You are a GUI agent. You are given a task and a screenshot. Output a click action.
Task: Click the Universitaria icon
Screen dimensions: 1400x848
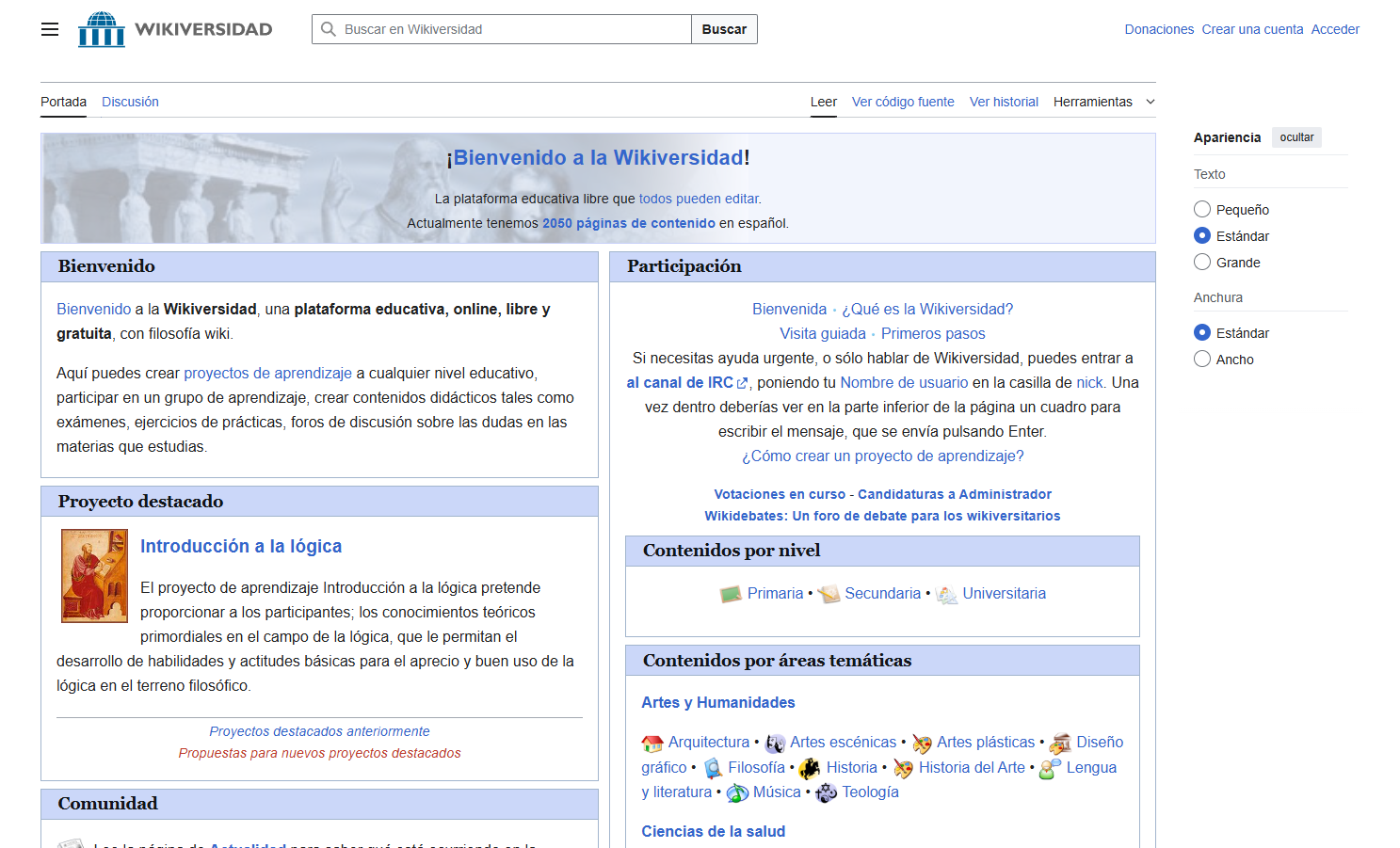946,595
